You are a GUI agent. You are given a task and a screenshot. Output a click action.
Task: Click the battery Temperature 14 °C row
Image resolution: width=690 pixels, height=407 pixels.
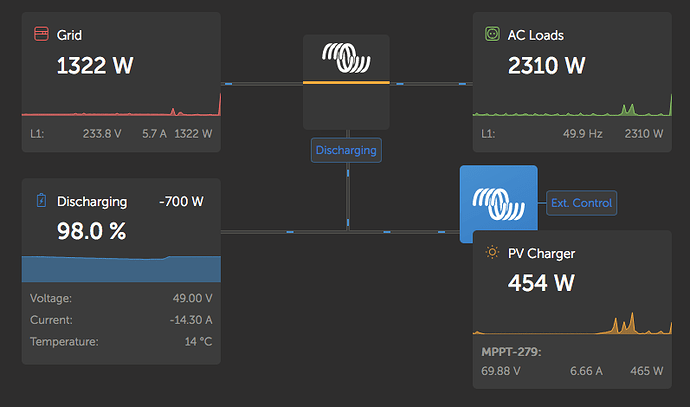pos(121,341)
